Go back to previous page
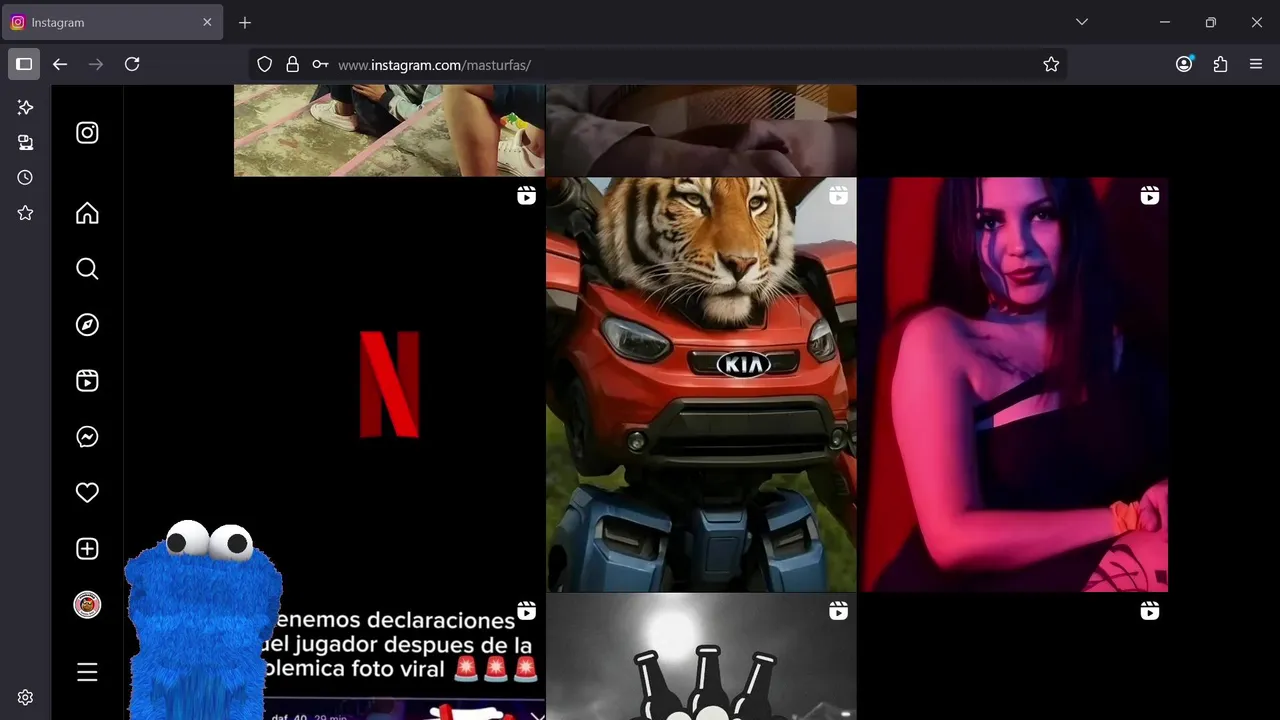Image resolution: width=1280 pixels, height=720 pixels. 60,64
